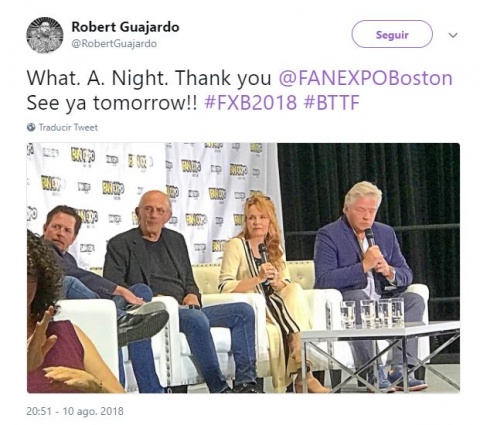
Task: Click the 20:51 - 10 ago. 2018 timestamp
Action: point(75,411)
